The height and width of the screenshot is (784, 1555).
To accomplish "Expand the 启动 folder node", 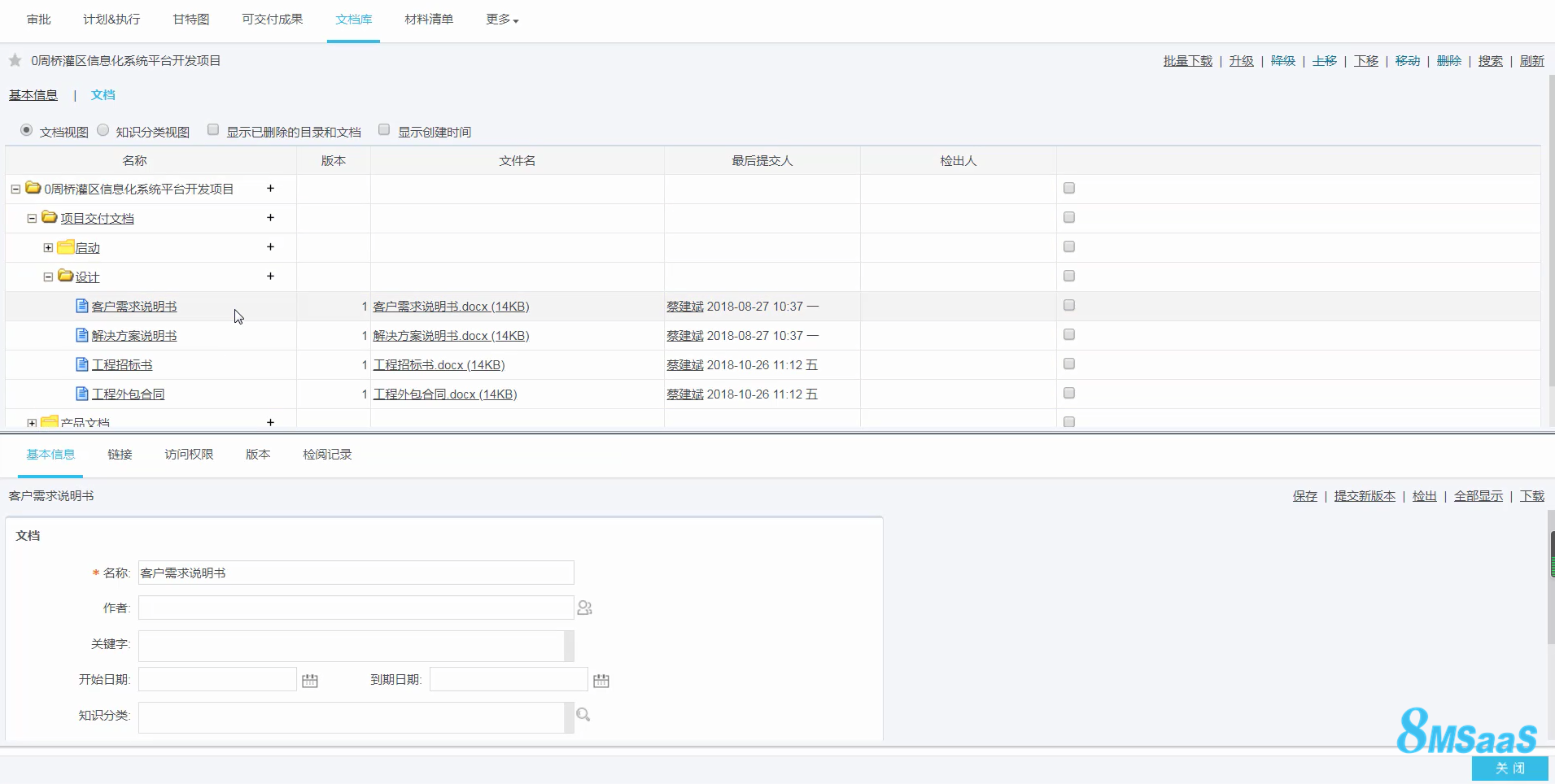I will [x=48, y=247].
